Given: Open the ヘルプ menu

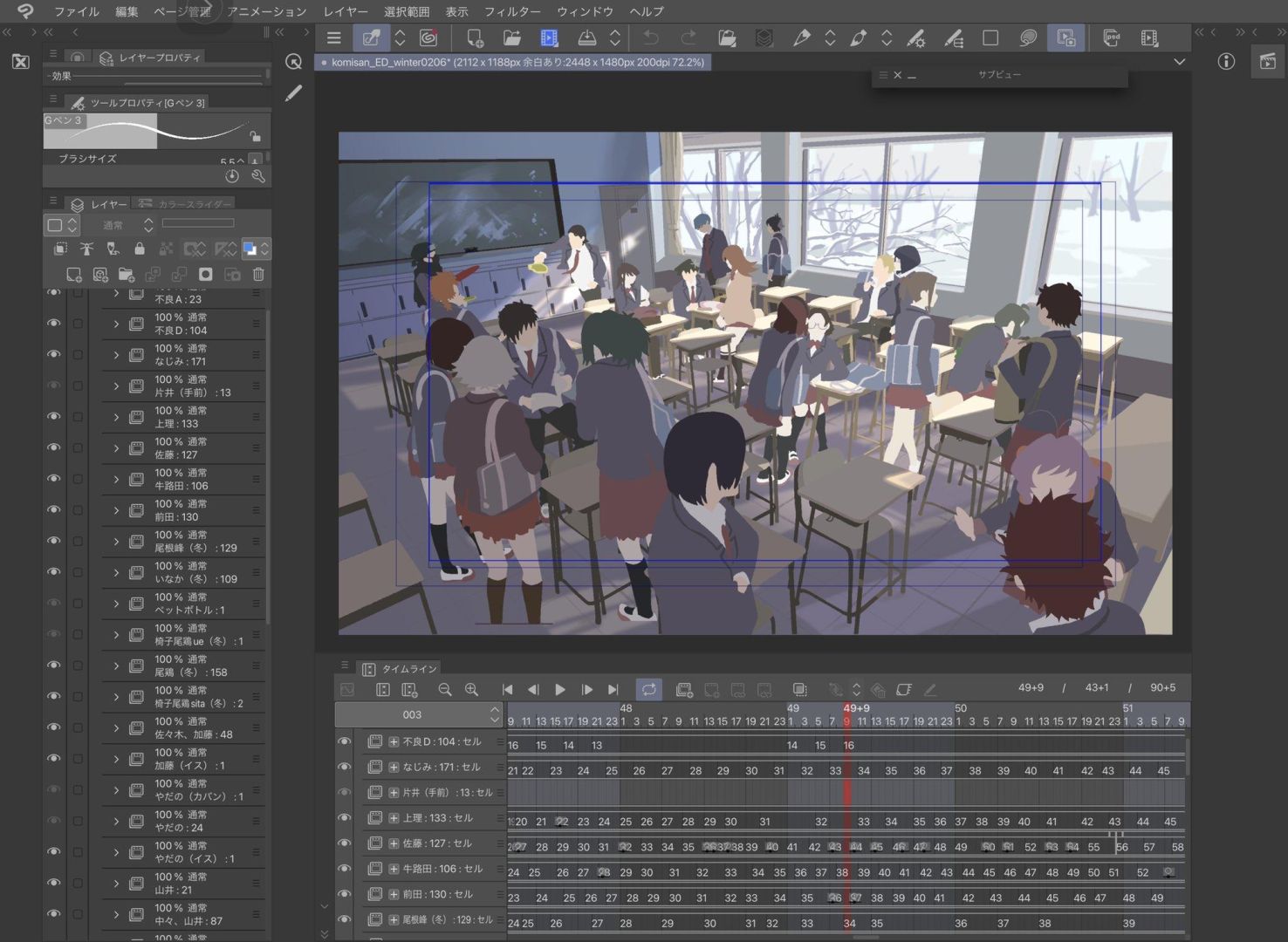Looking at the screenshot, I should coord(647,11).
